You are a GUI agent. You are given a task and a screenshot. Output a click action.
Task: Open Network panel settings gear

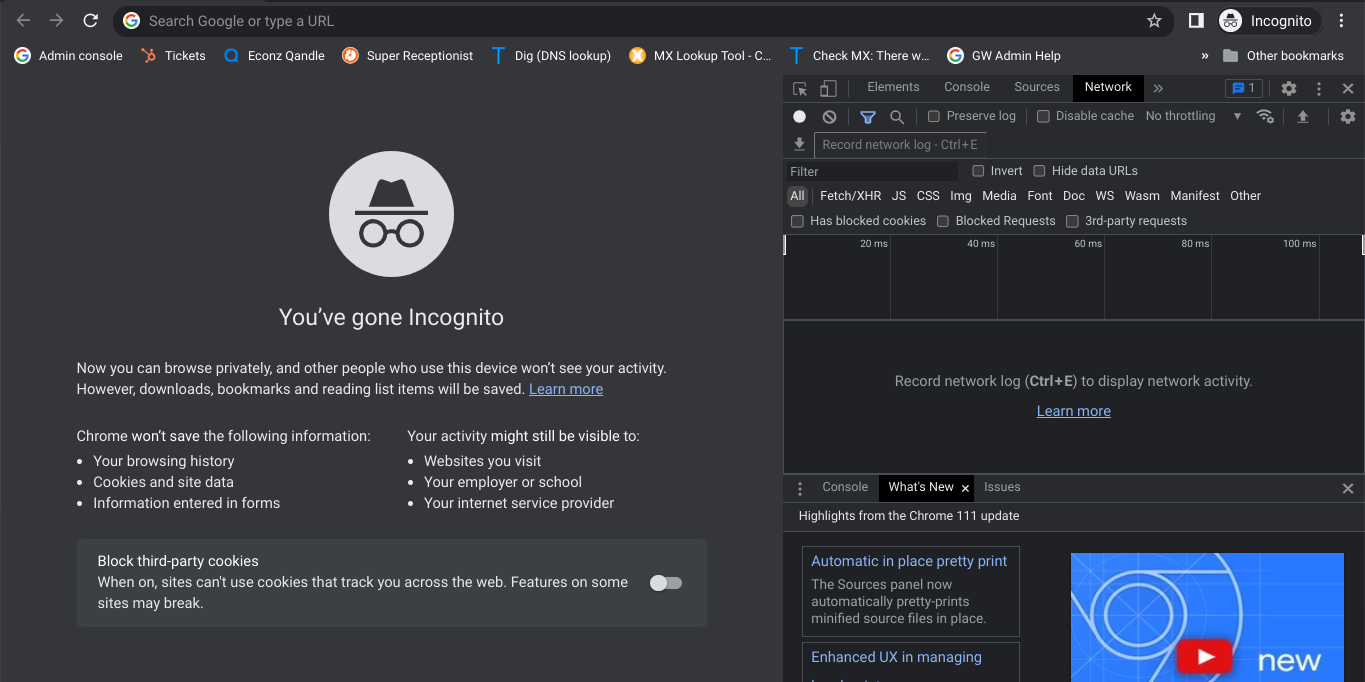[x=1348, y=116]
